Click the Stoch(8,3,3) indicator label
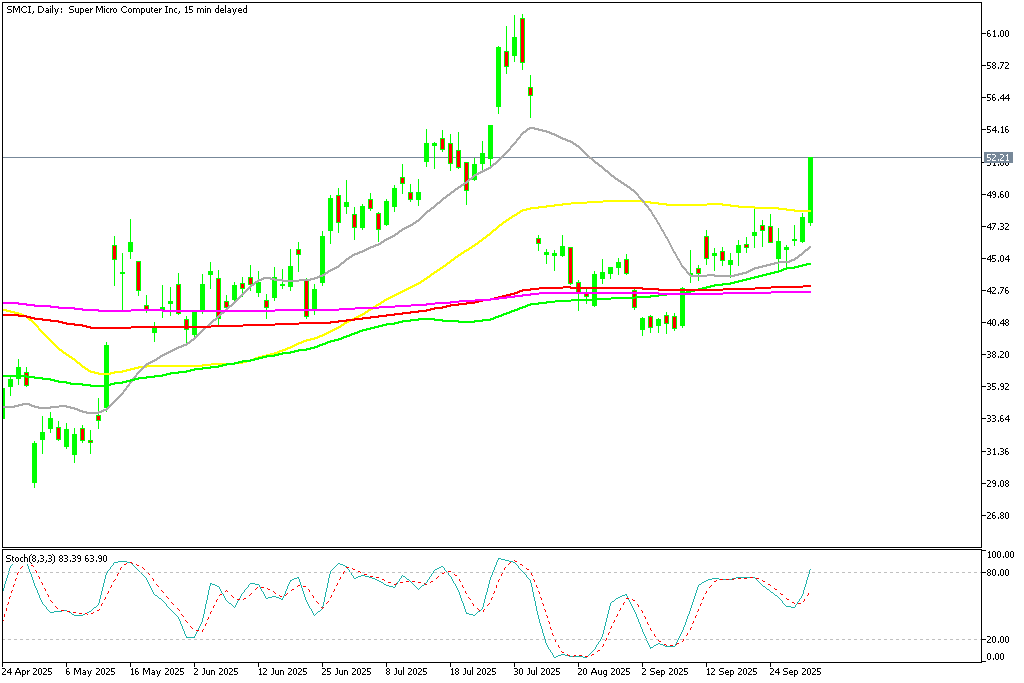This screenshot has height=683, width=1024. (56, 557)
